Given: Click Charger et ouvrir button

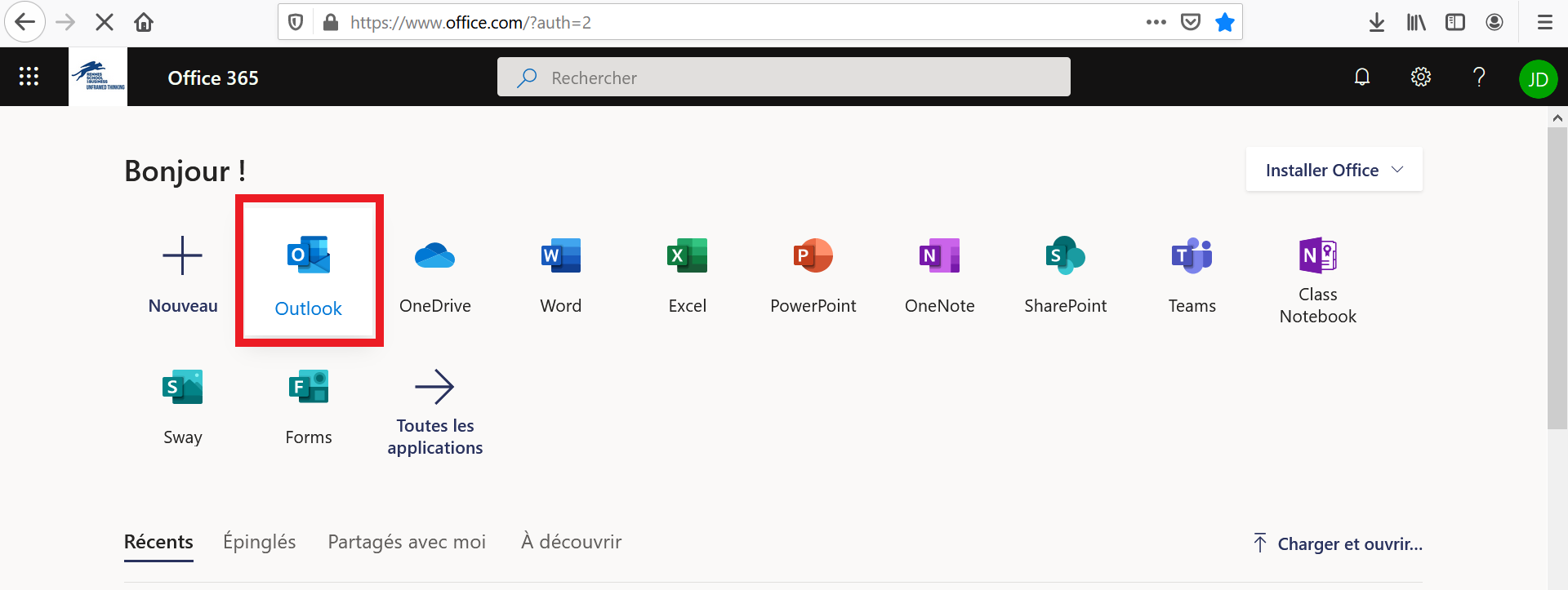Looking at the screenshot, I should 1338,543.
